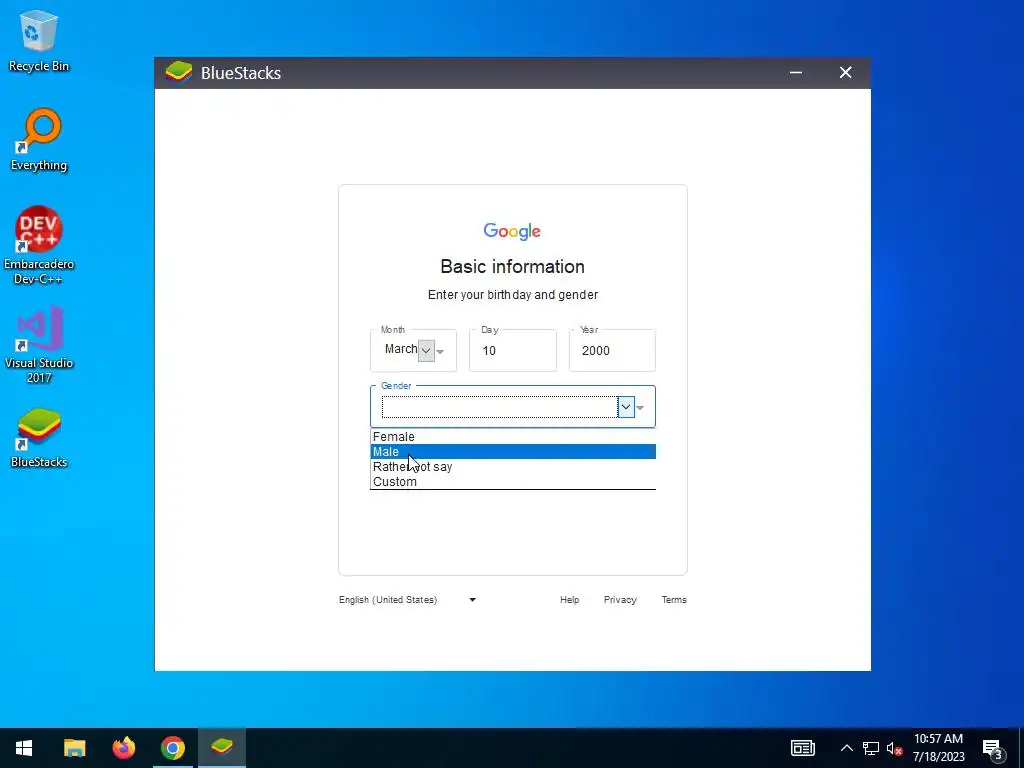Launch Firefox from the taskbar
This screenshot has height=768, width=1024.
tap(123, 748)
